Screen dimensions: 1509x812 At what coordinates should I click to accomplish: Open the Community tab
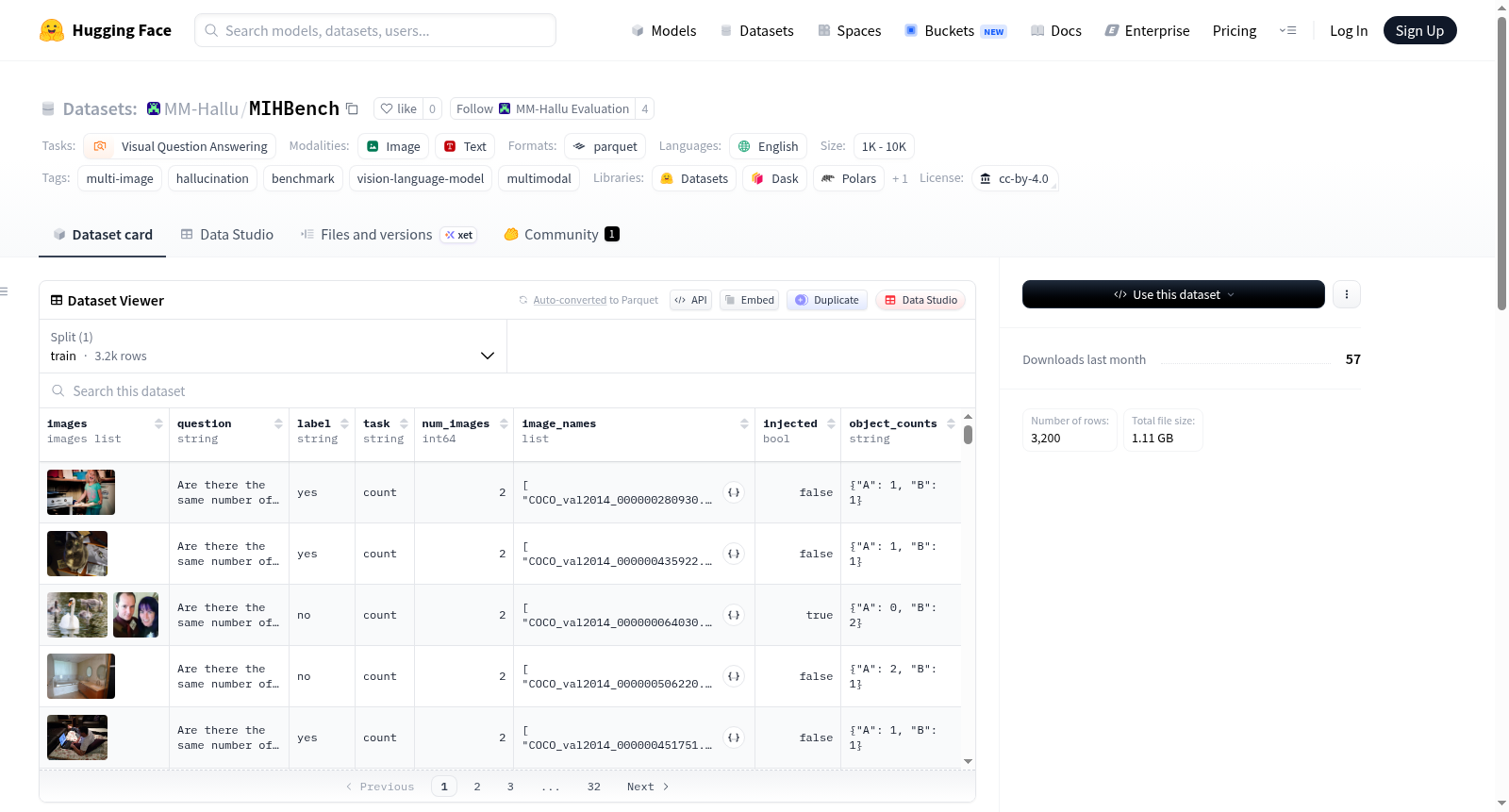pos(561,235)
